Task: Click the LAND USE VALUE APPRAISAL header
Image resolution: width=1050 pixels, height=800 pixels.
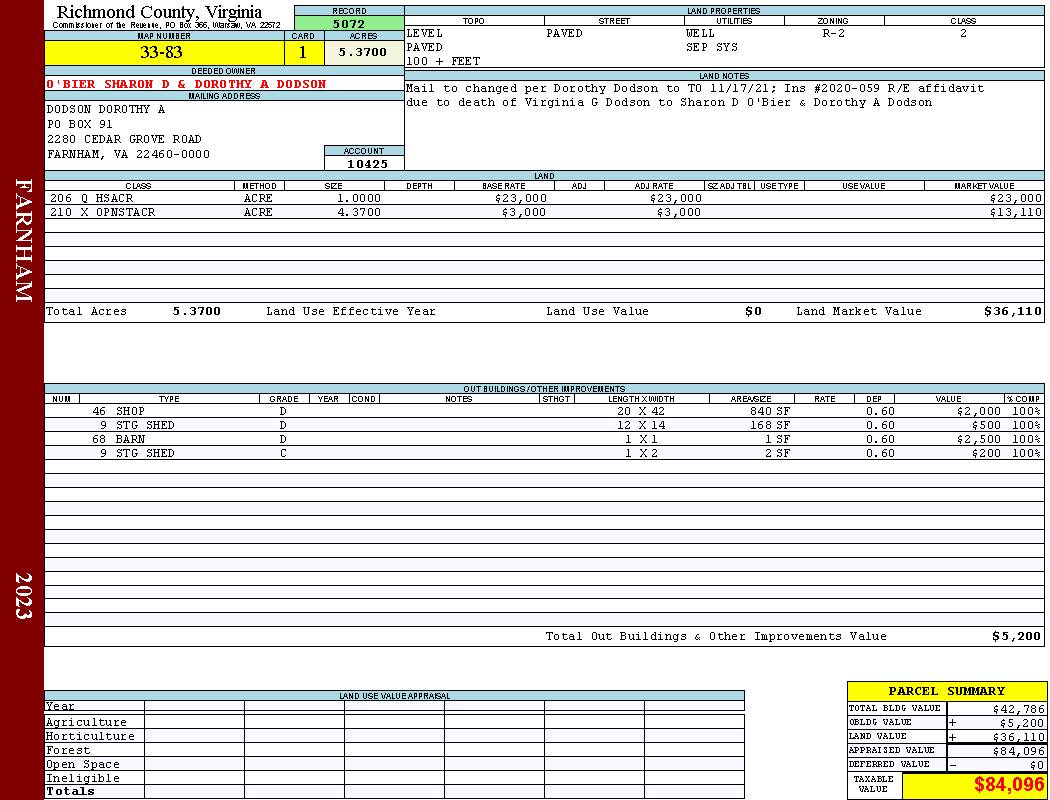Action: click(x=394, y=696)
